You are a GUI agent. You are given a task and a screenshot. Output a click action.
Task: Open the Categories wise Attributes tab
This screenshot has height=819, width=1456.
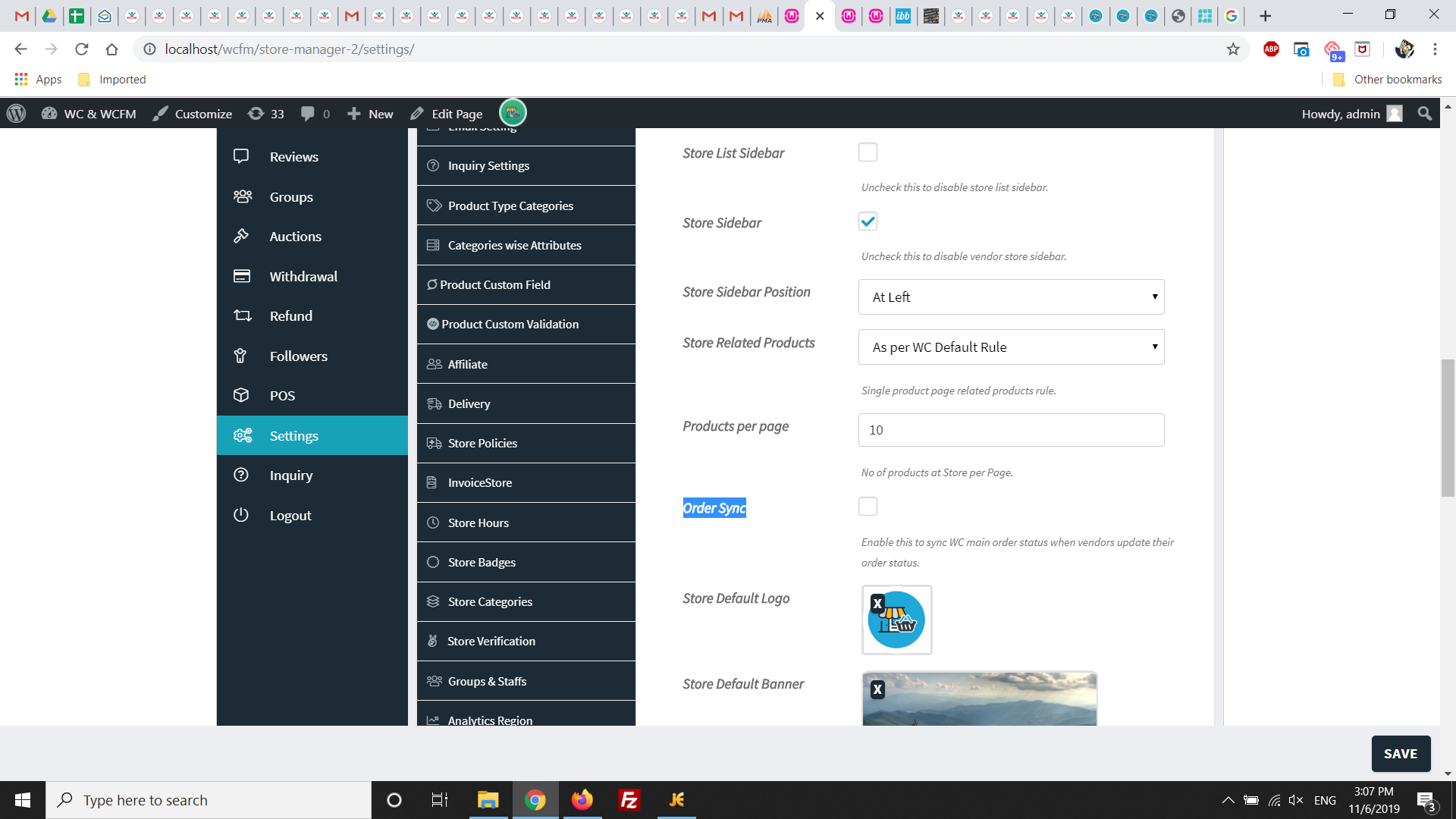(526, 245)
